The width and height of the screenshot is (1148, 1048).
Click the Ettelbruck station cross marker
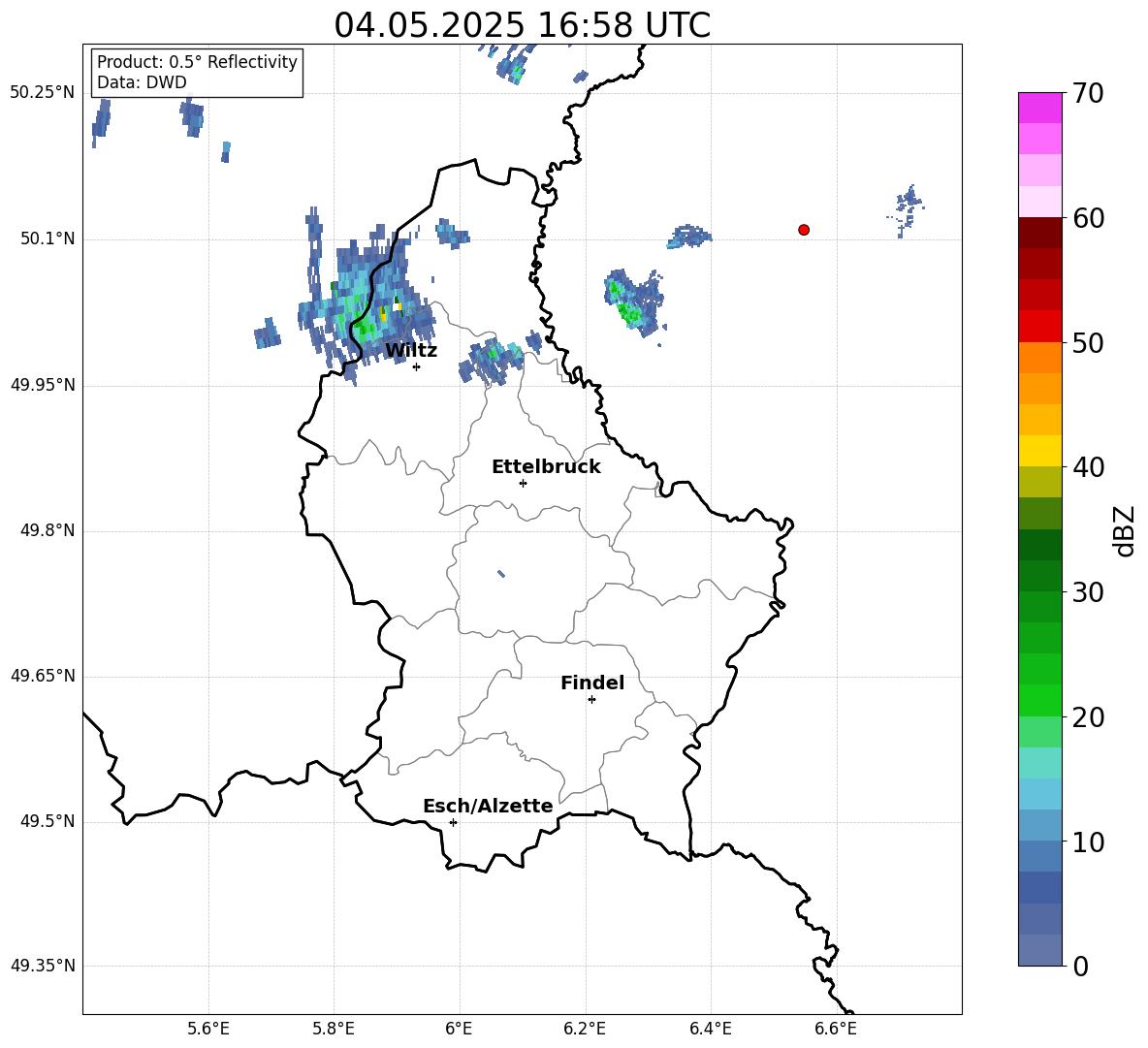pos(523,483)
